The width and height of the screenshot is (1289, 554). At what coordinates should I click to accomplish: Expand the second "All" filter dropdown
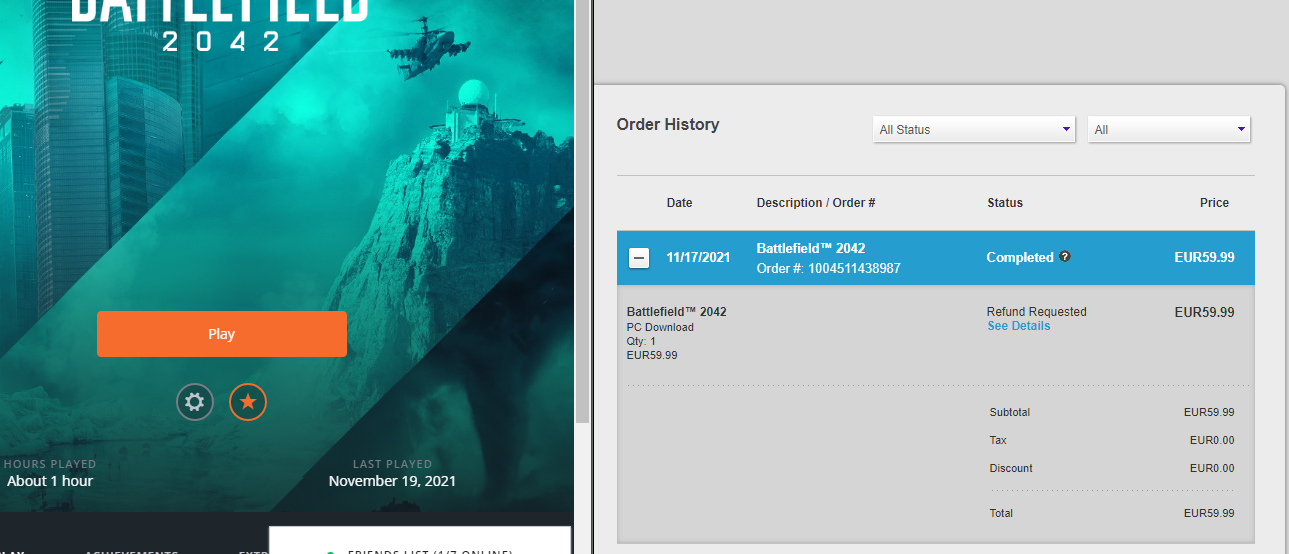(x=1168, y=130)
